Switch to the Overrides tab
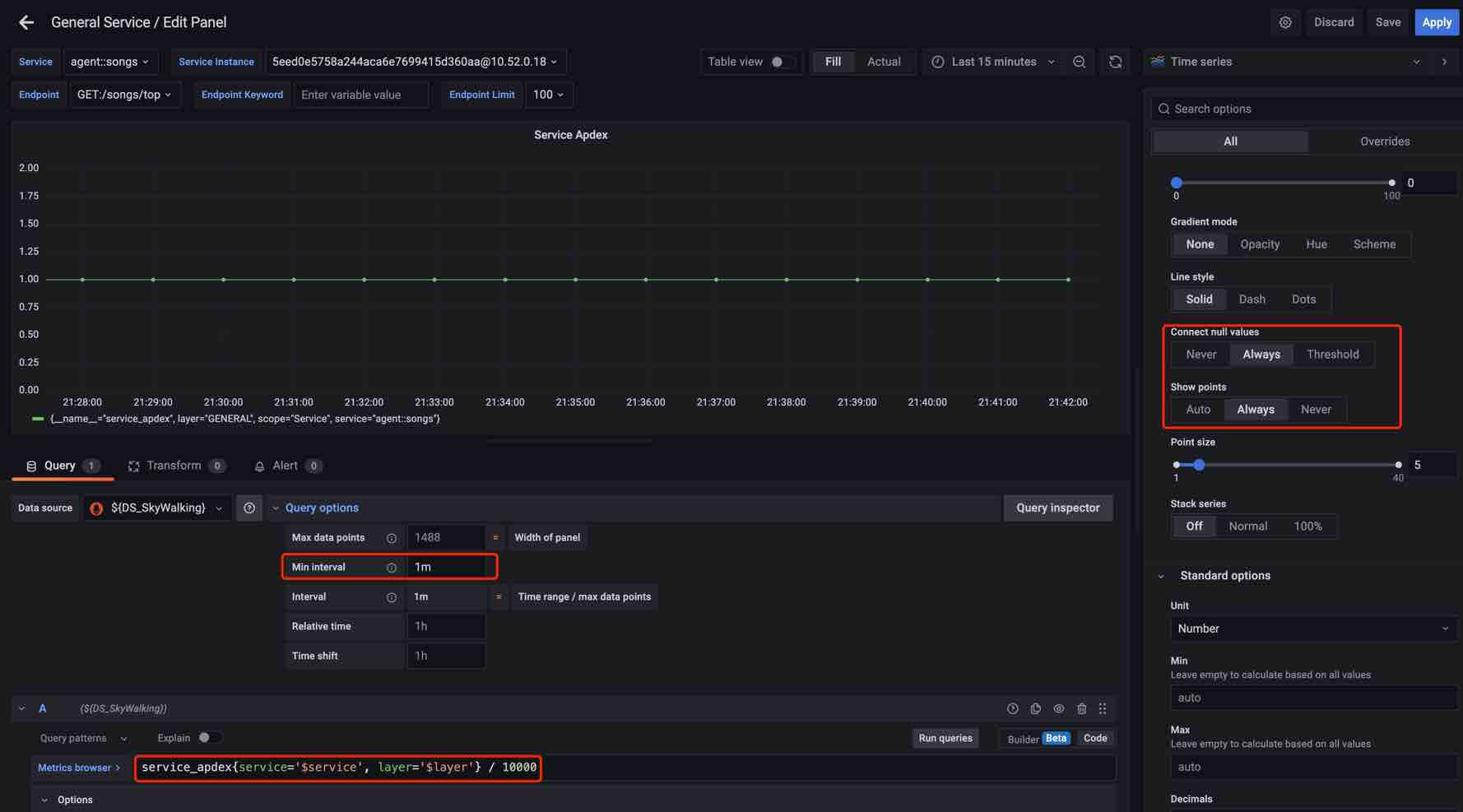Screen dimensions: 1463x812 [x=1384, y=142]
